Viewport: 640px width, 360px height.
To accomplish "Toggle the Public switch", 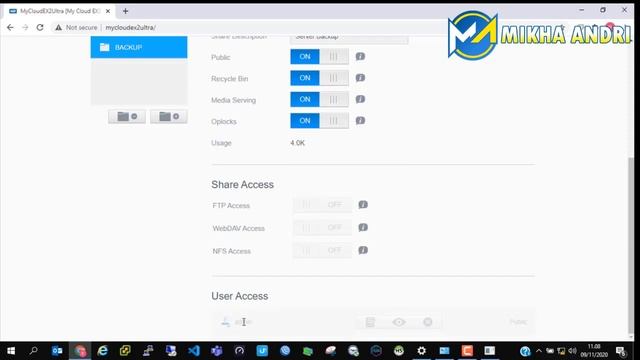I will point(320,57).
